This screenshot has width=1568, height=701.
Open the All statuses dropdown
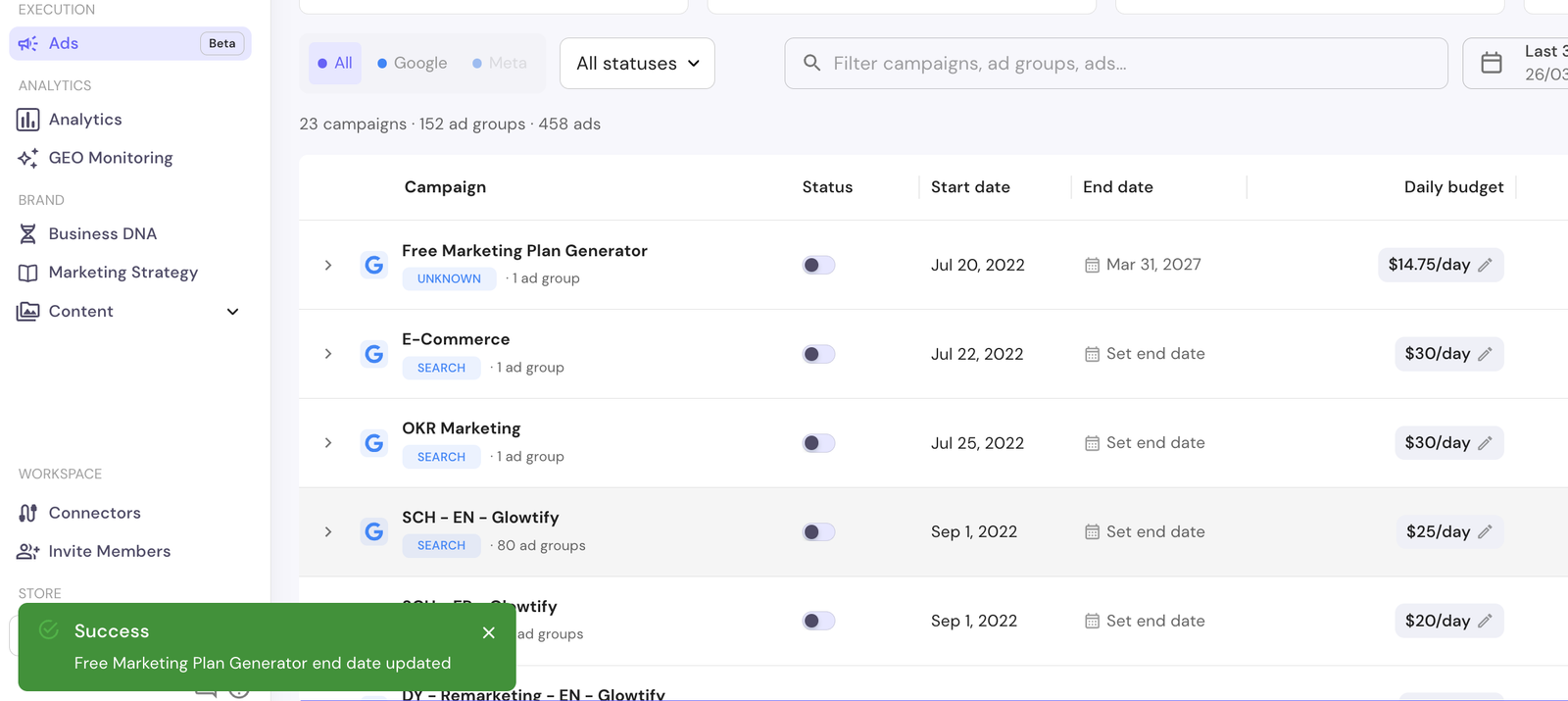[637, 63]
